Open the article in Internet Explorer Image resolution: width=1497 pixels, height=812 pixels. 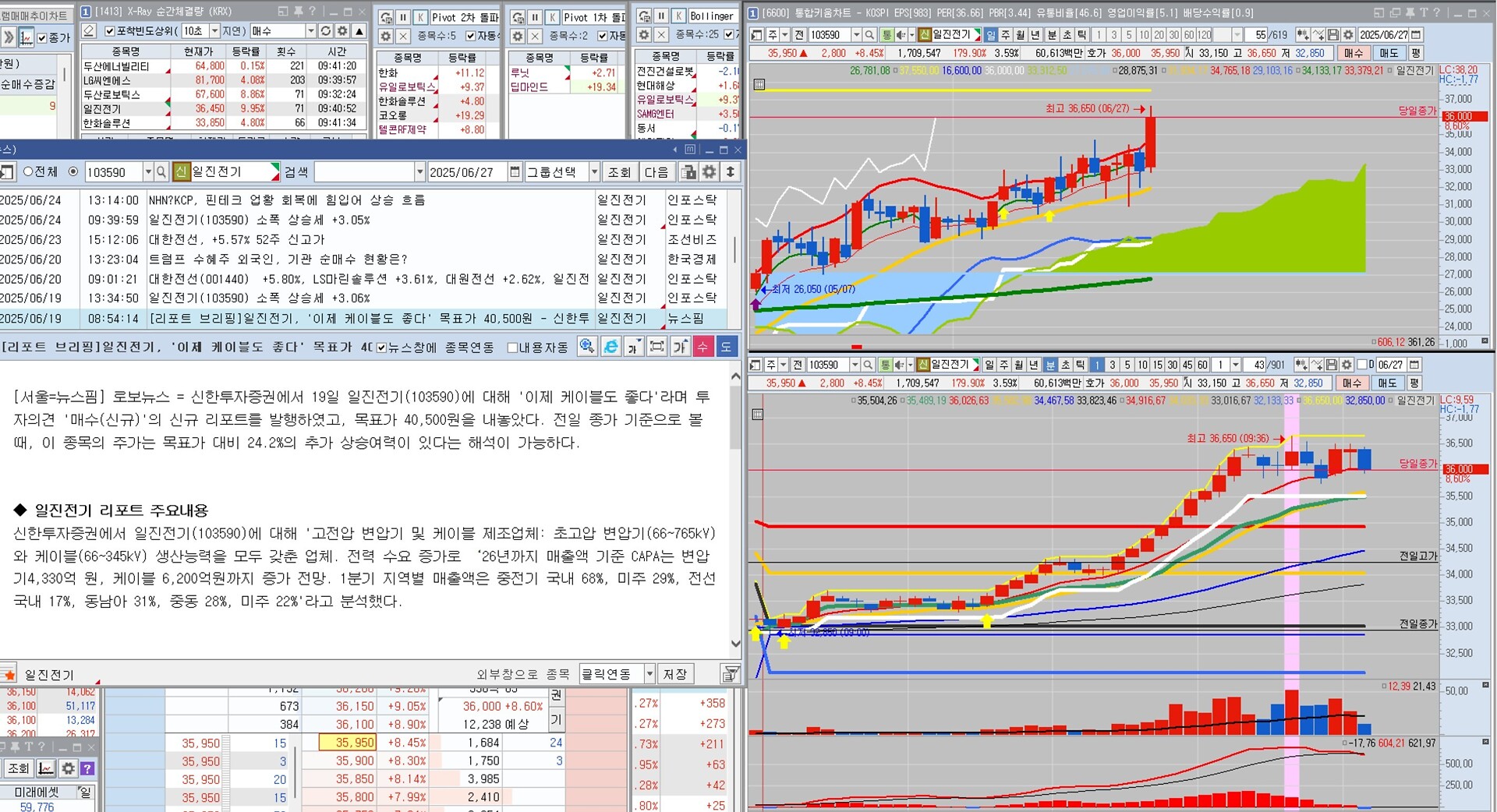coord(610,347)
